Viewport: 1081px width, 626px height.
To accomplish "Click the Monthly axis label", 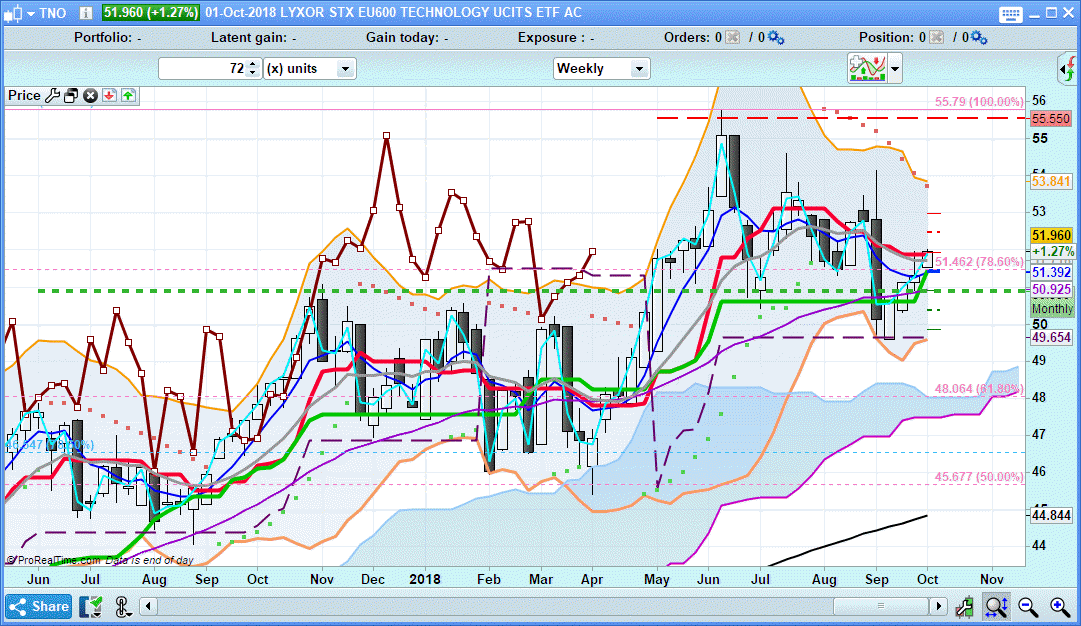I will click(x=1052, y=308).
